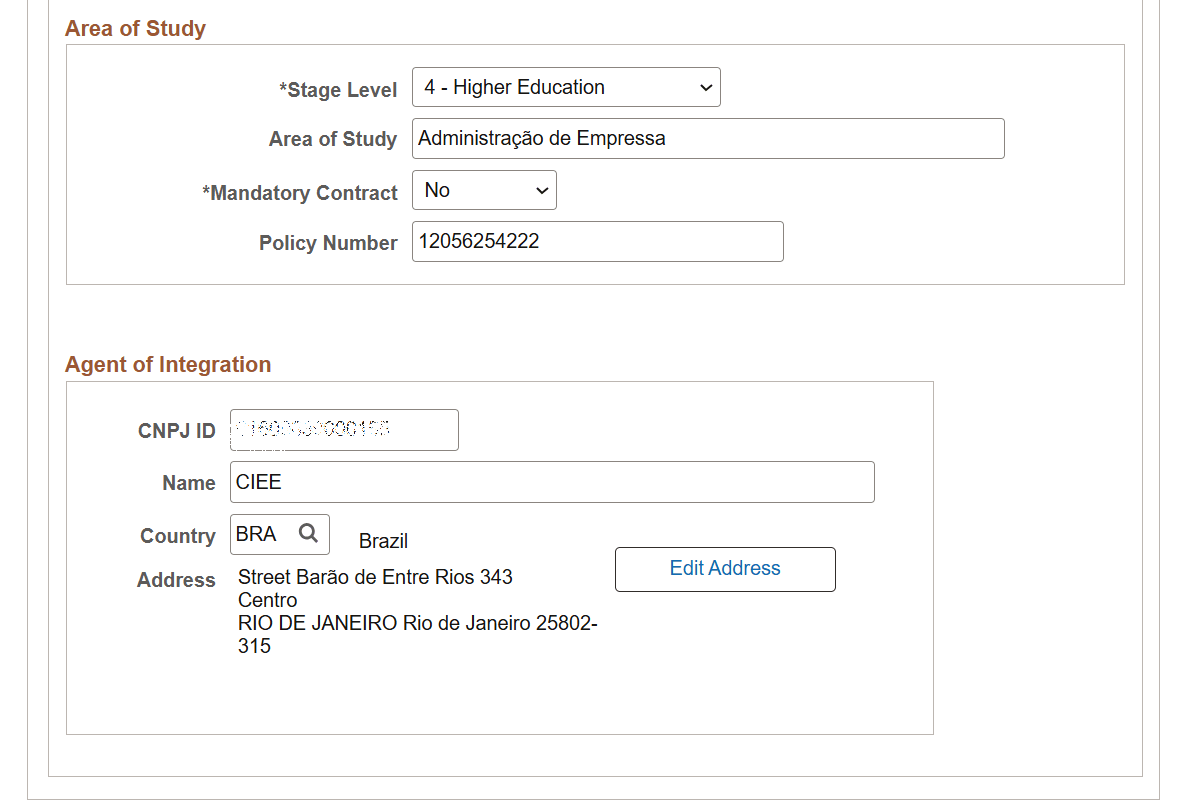Choose a different value for Mandatory Contract

pos(484,190)
